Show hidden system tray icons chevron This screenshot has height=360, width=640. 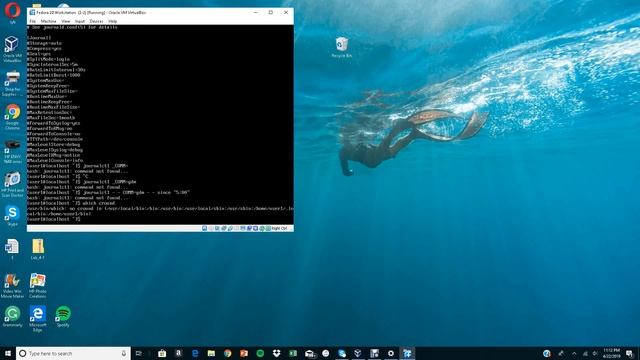(574, 353)
